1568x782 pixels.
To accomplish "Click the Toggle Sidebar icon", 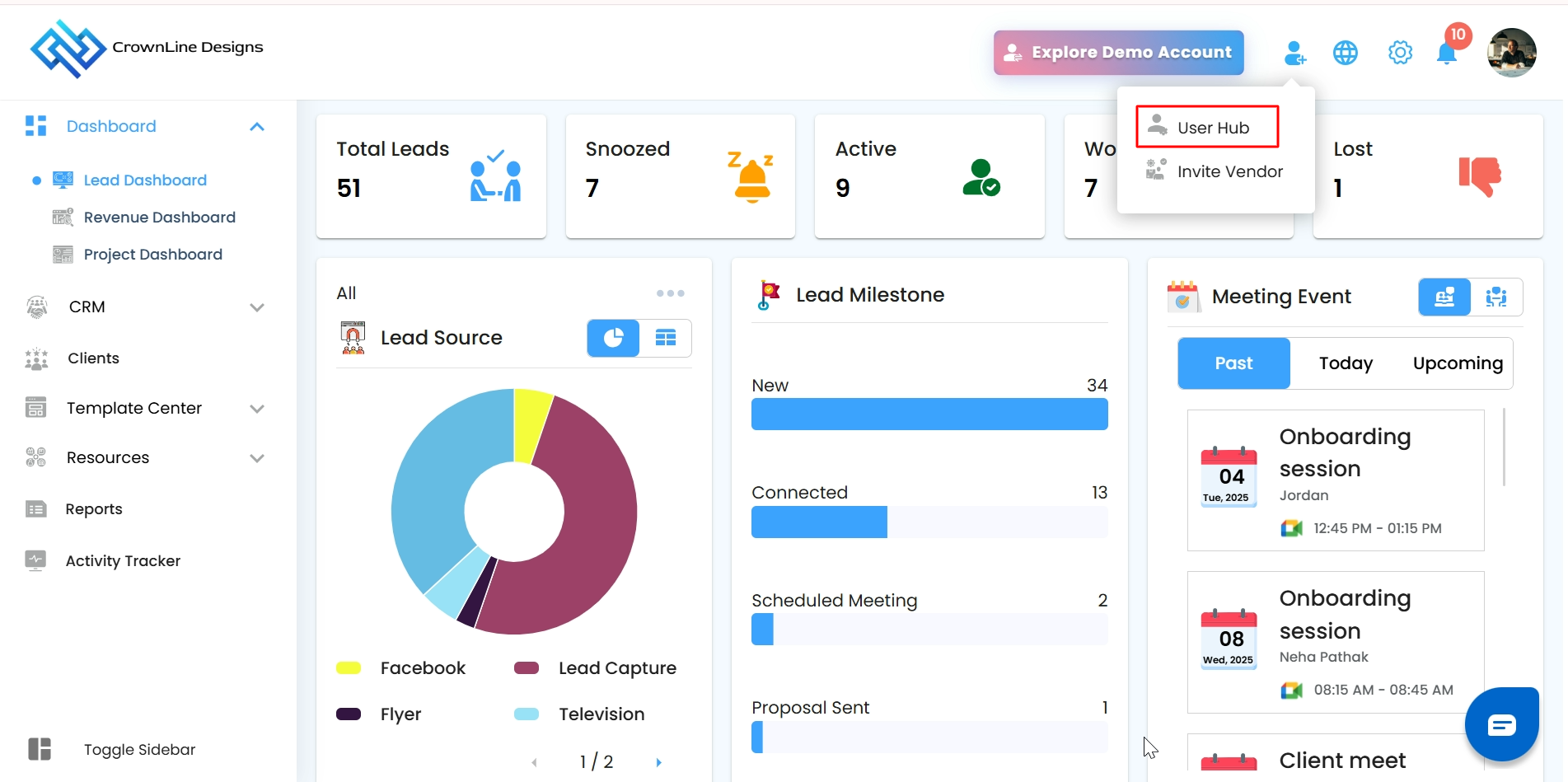I will tap(40, 749).
